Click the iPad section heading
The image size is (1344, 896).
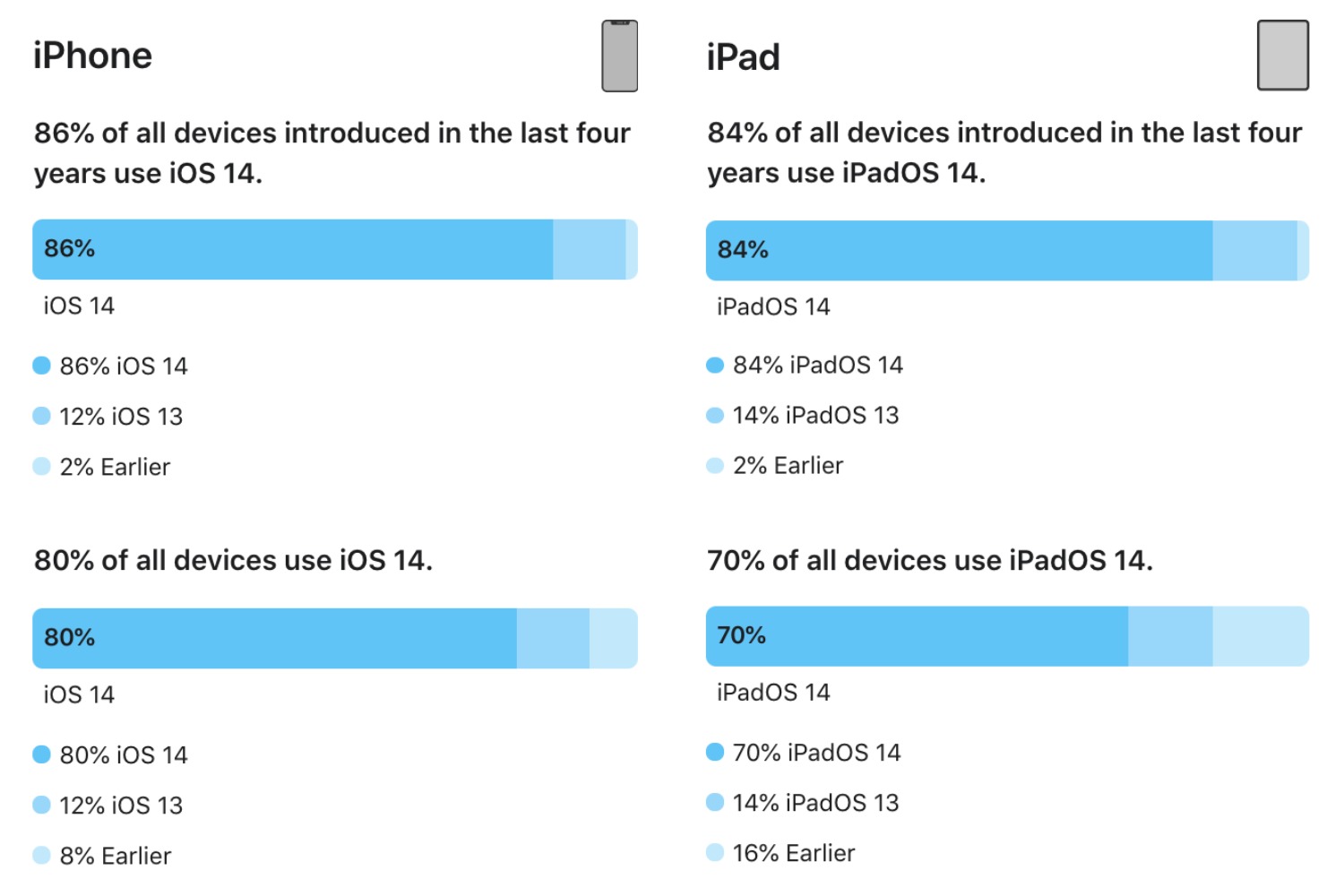tap(744, 57)
